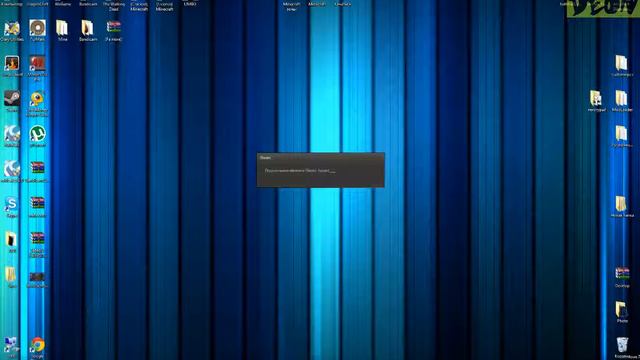The image size is (640, 360).
Task: Select the Desktop WinRAR archive
Action: point(622,277)
